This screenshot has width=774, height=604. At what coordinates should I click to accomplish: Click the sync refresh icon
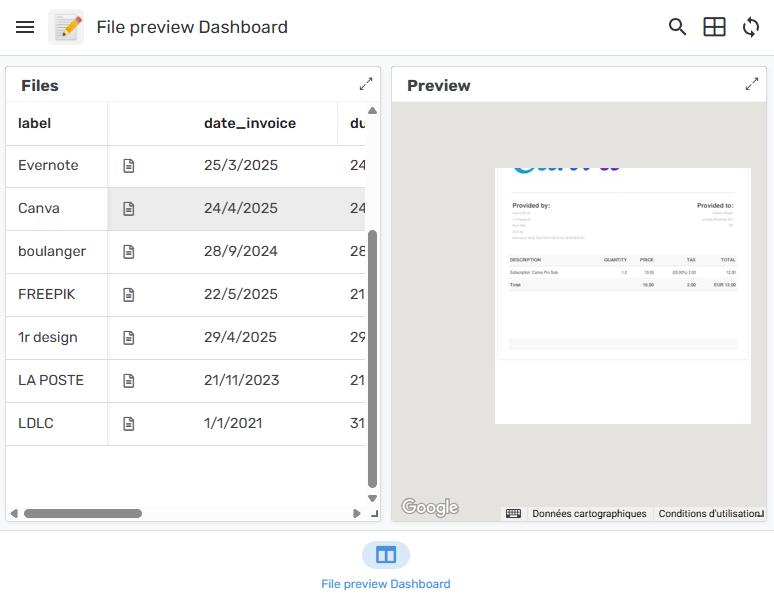[x=751, y=27]
